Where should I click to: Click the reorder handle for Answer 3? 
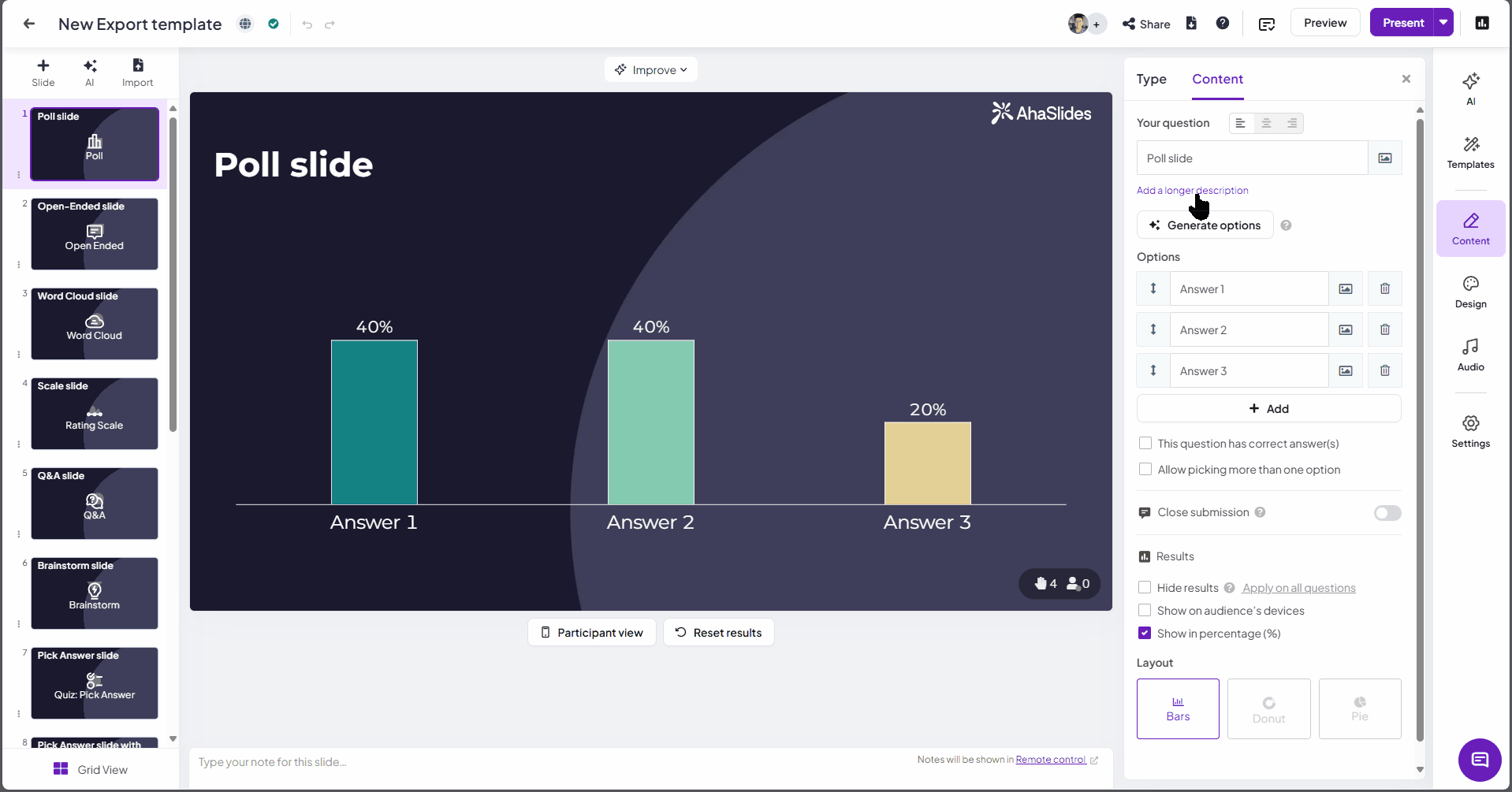tap(1153, 370)
